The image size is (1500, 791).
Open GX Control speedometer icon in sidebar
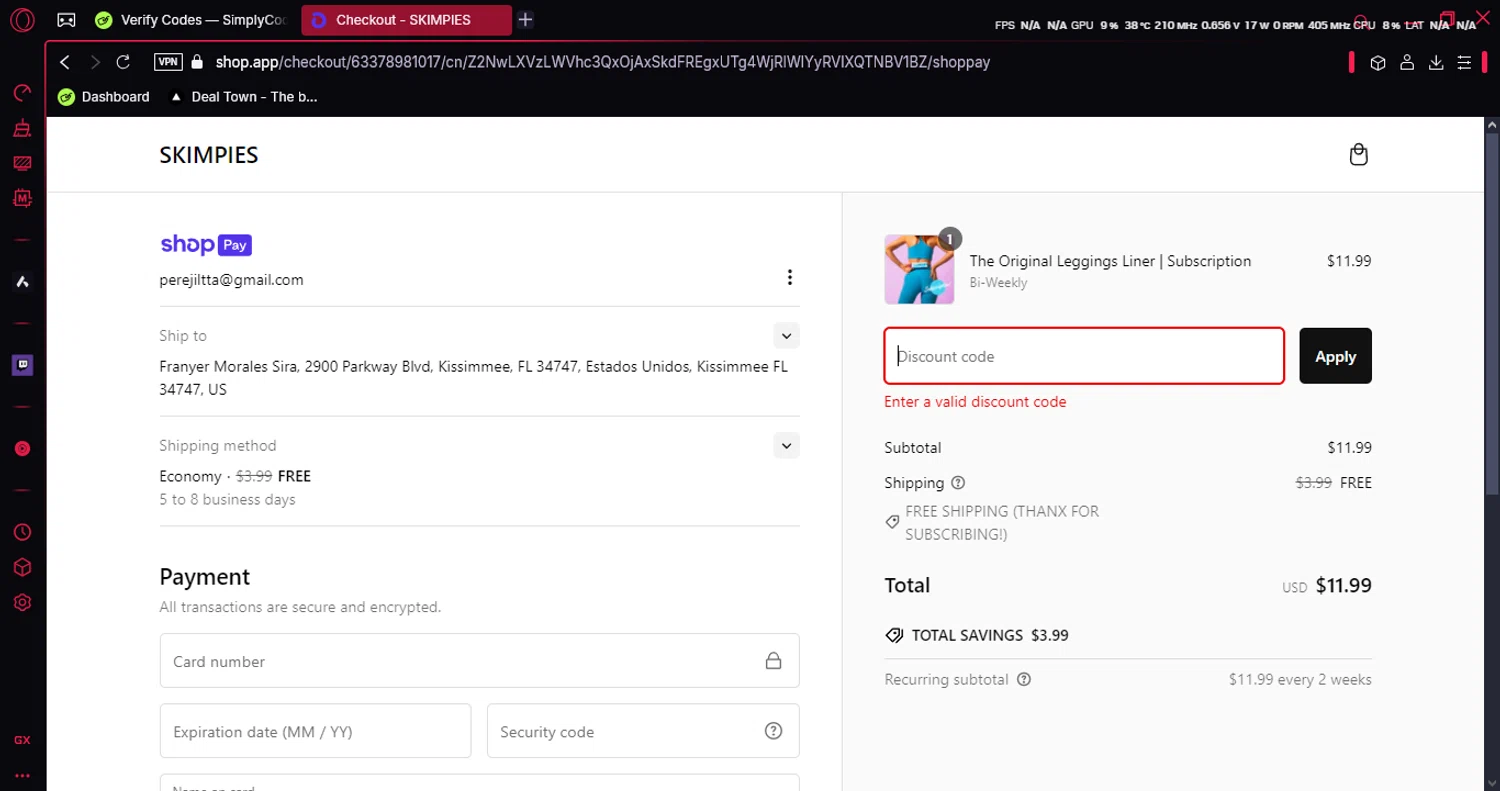22,93
